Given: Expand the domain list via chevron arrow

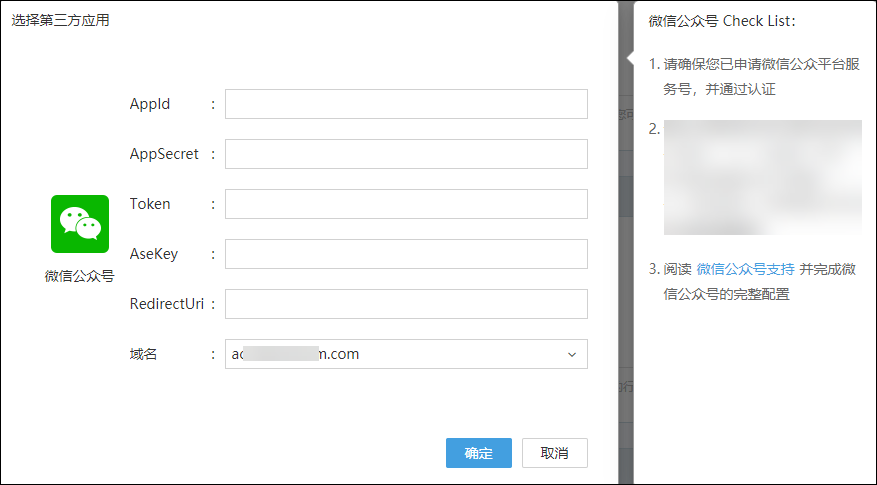Looking at the screenshot, I should click(x=572, y=354).
